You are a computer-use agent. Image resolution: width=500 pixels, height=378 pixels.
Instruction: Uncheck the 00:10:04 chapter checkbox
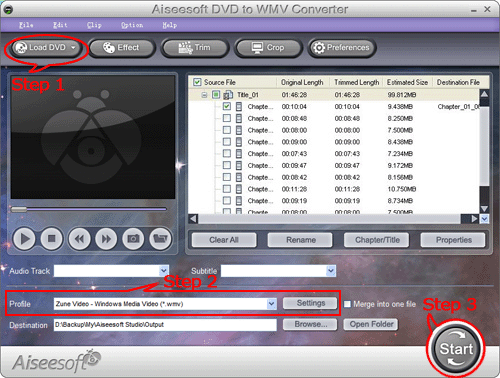pos(227,107)
